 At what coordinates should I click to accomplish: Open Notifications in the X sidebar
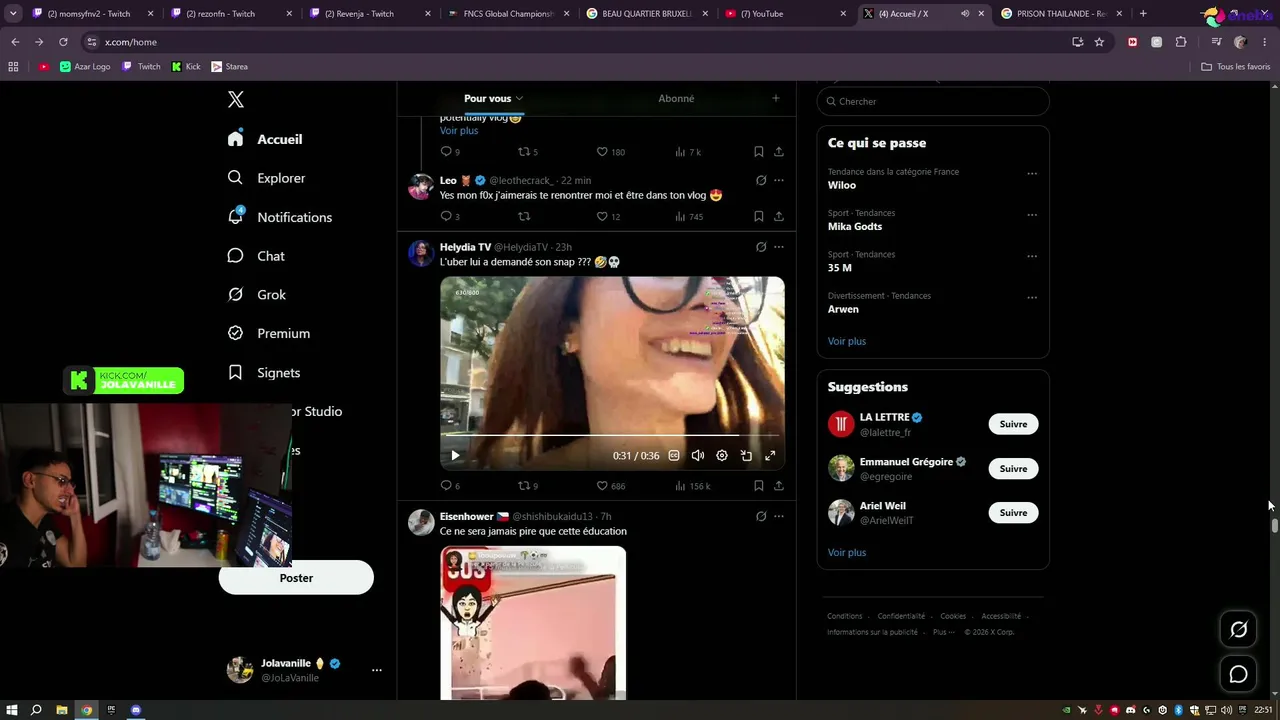tap(279, 217)
